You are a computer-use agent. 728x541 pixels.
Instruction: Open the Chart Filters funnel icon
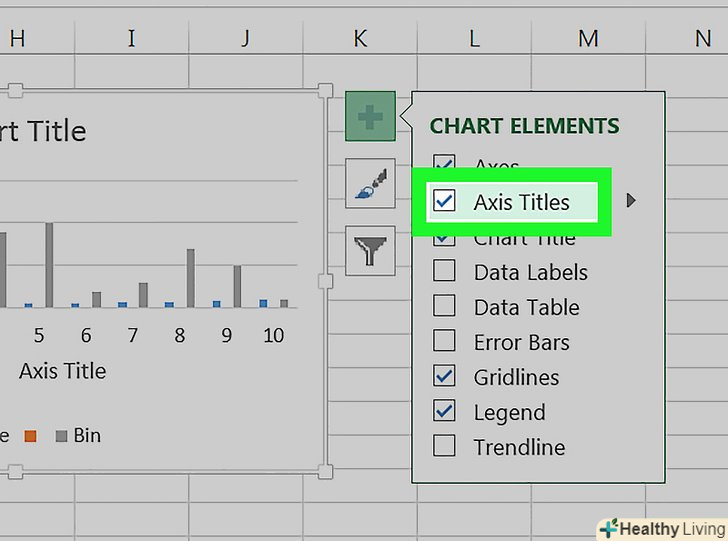(370, 250)
